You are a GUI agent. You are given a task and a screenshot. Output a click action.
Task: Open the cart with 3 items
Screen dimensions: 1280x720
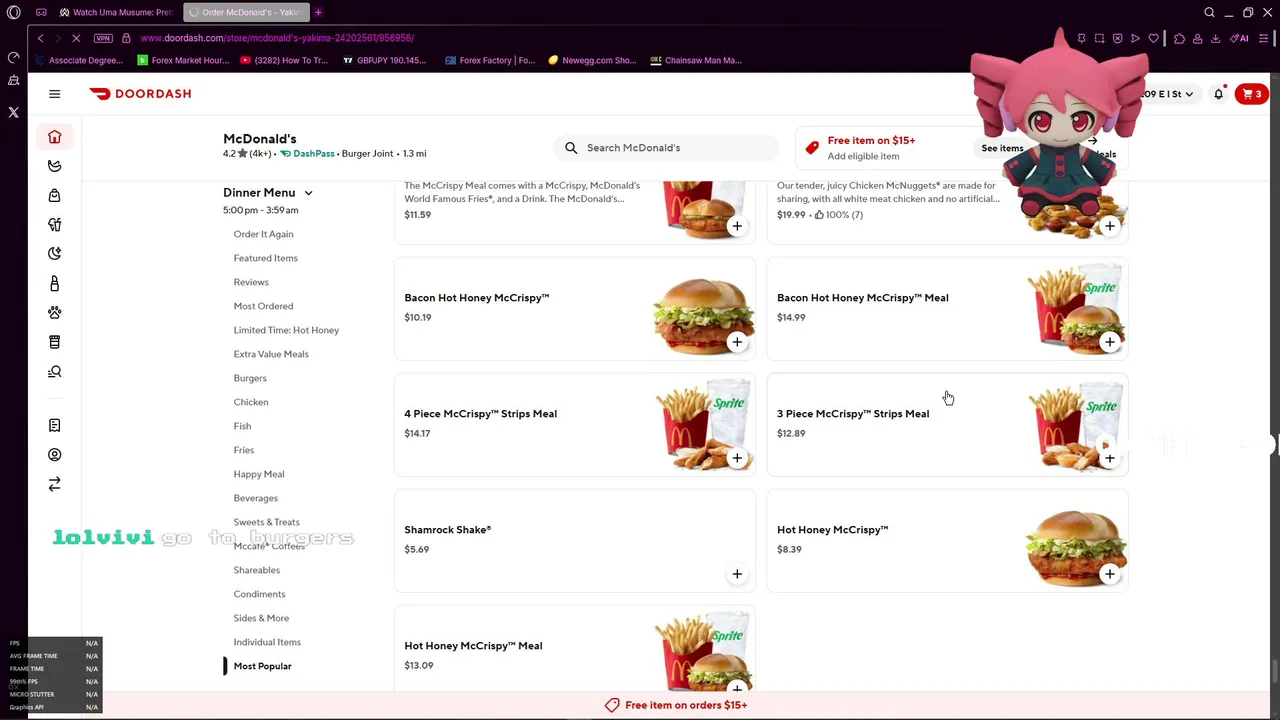[x=1251, y=94]
